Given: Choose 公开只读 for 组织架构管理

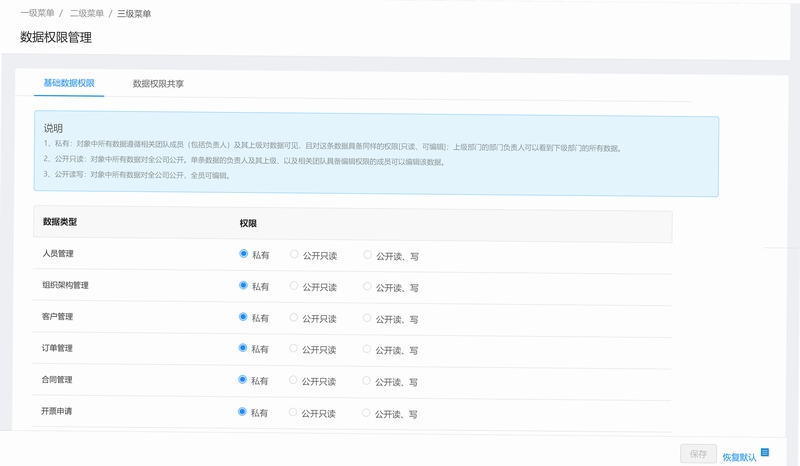Looking at the screenshot, I should [294, 286].
